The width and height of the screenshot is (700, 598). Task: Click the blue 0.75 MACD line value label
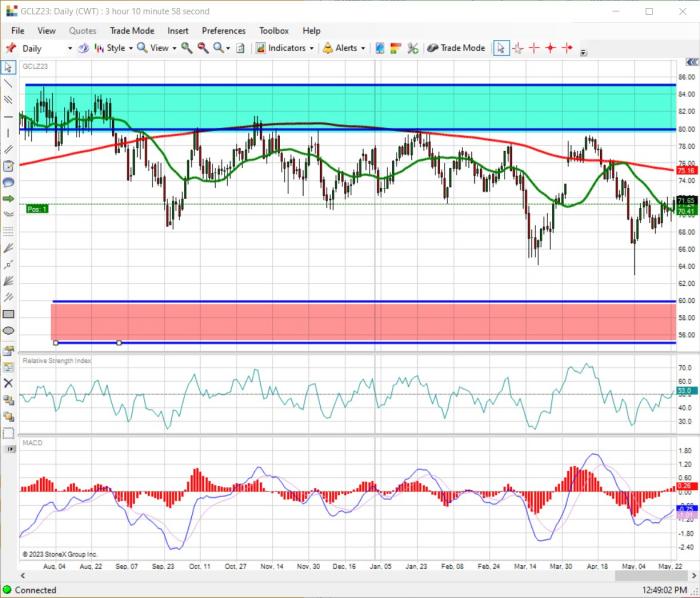[686, 508]
